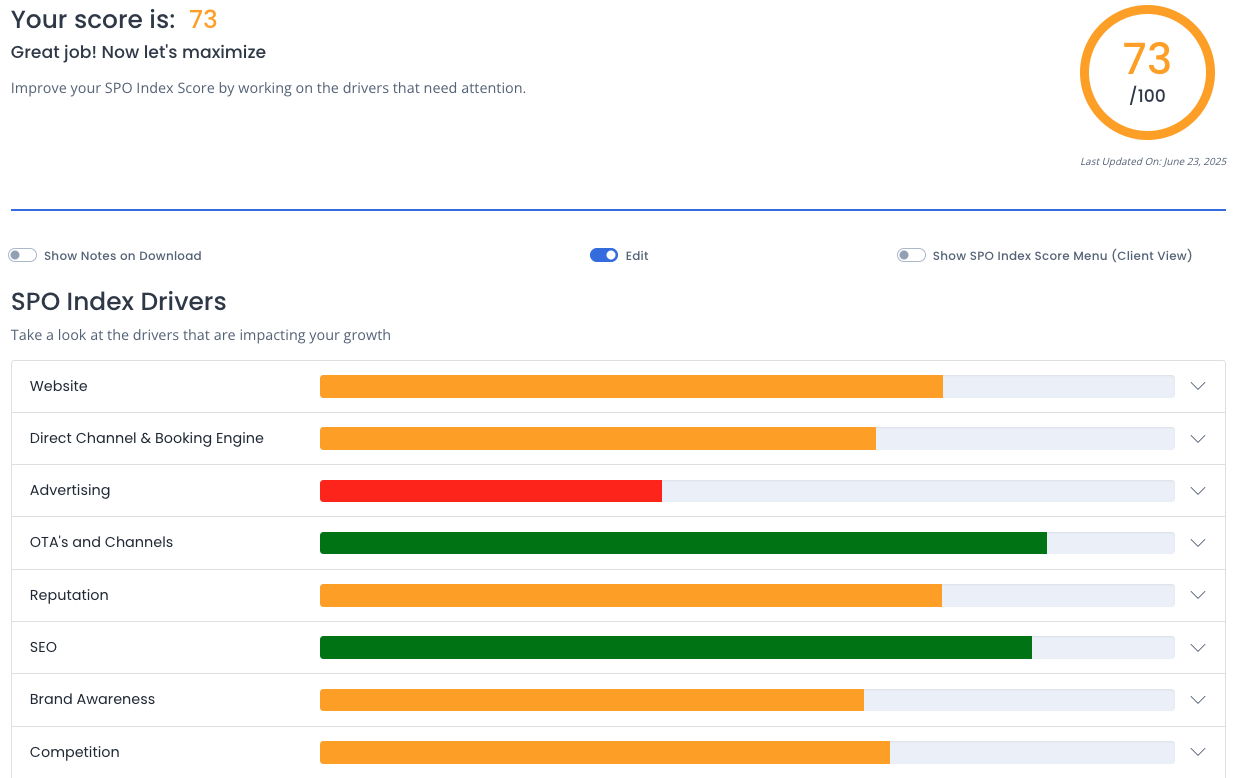Expand the SEO driver chevron
This screenshot has width=1245, height=778.
click(x=1198, y=647)
